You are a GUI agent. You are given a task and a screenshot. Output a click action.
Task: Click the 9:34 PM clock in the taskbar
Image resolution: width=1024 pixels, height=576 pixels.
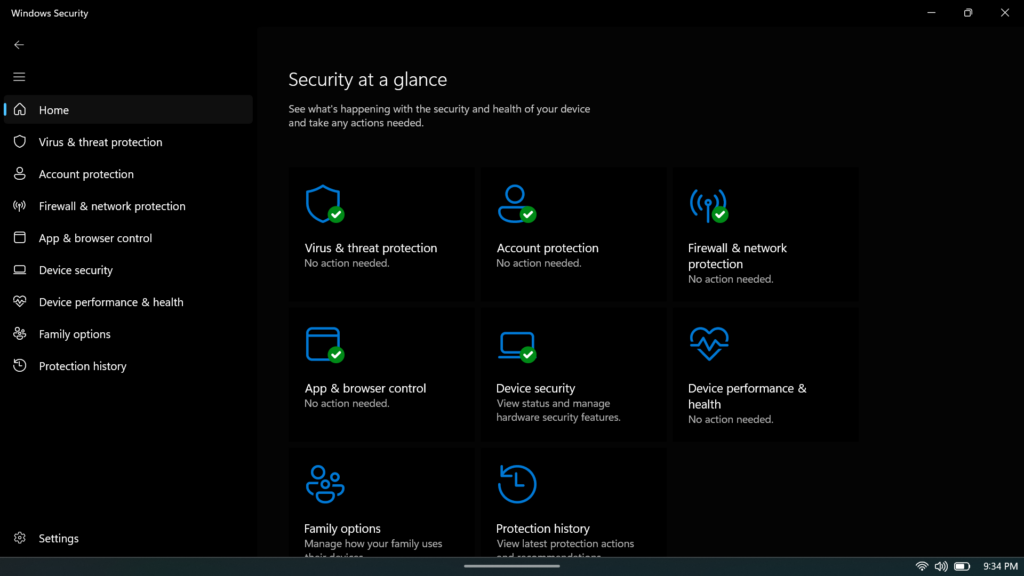click(1000, 566)
